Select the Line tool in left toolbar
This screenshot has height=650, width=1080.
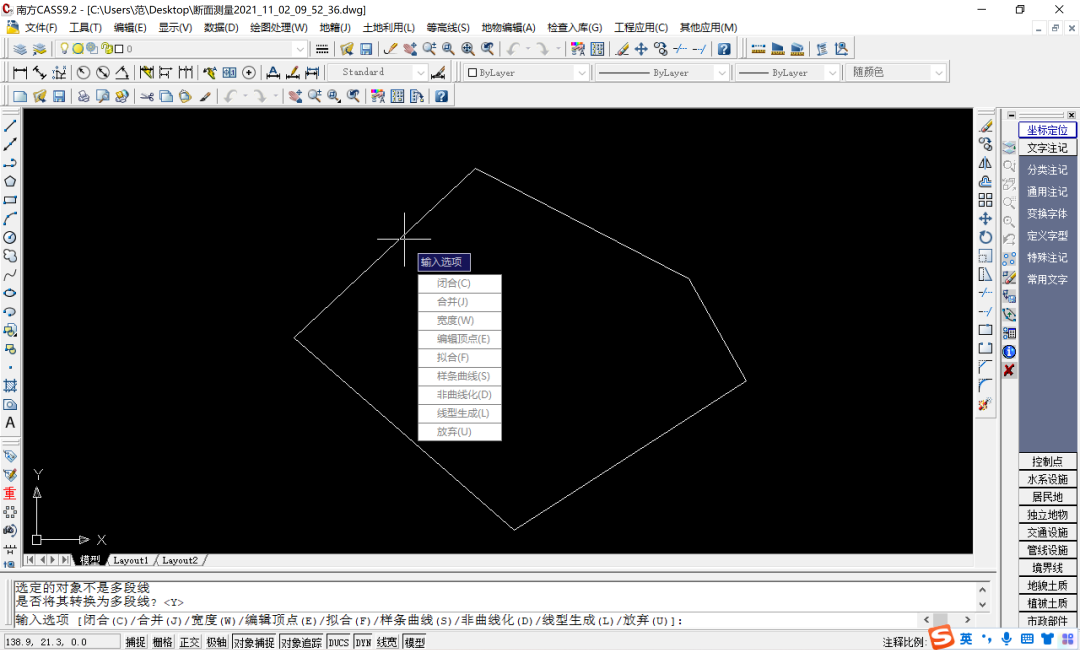tap(10, 126)
